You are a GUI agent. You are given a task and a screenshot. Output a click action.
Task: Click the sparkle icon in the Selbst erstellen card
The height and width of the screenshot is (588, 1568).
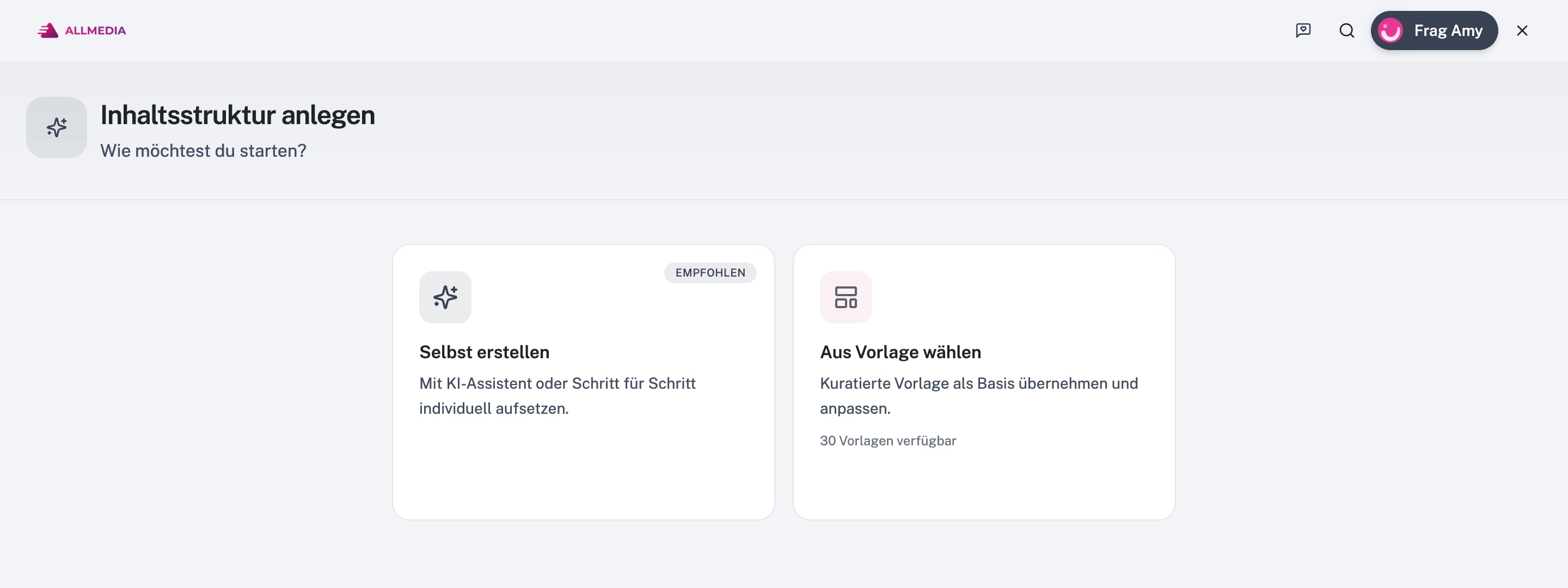point(445,297)
